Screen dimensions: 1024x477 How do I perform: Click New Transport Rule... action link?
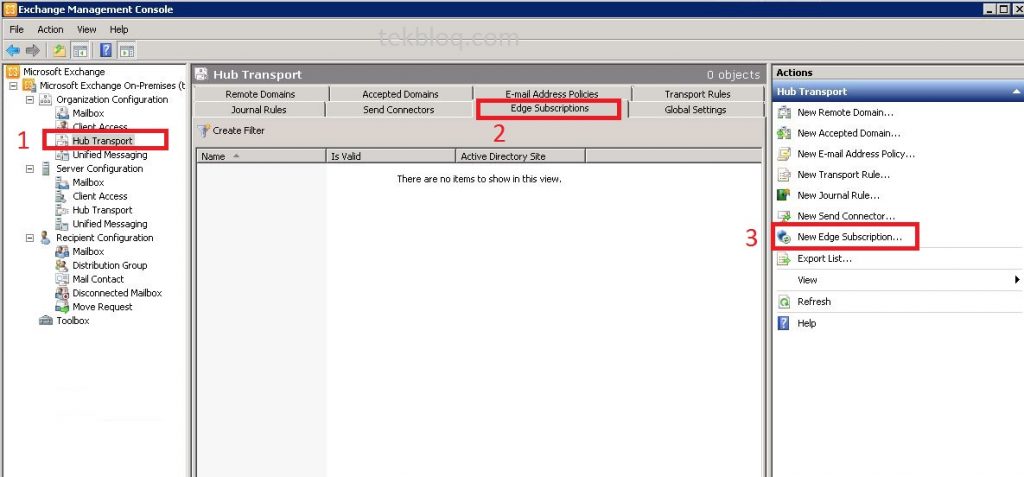click(843, 174)
